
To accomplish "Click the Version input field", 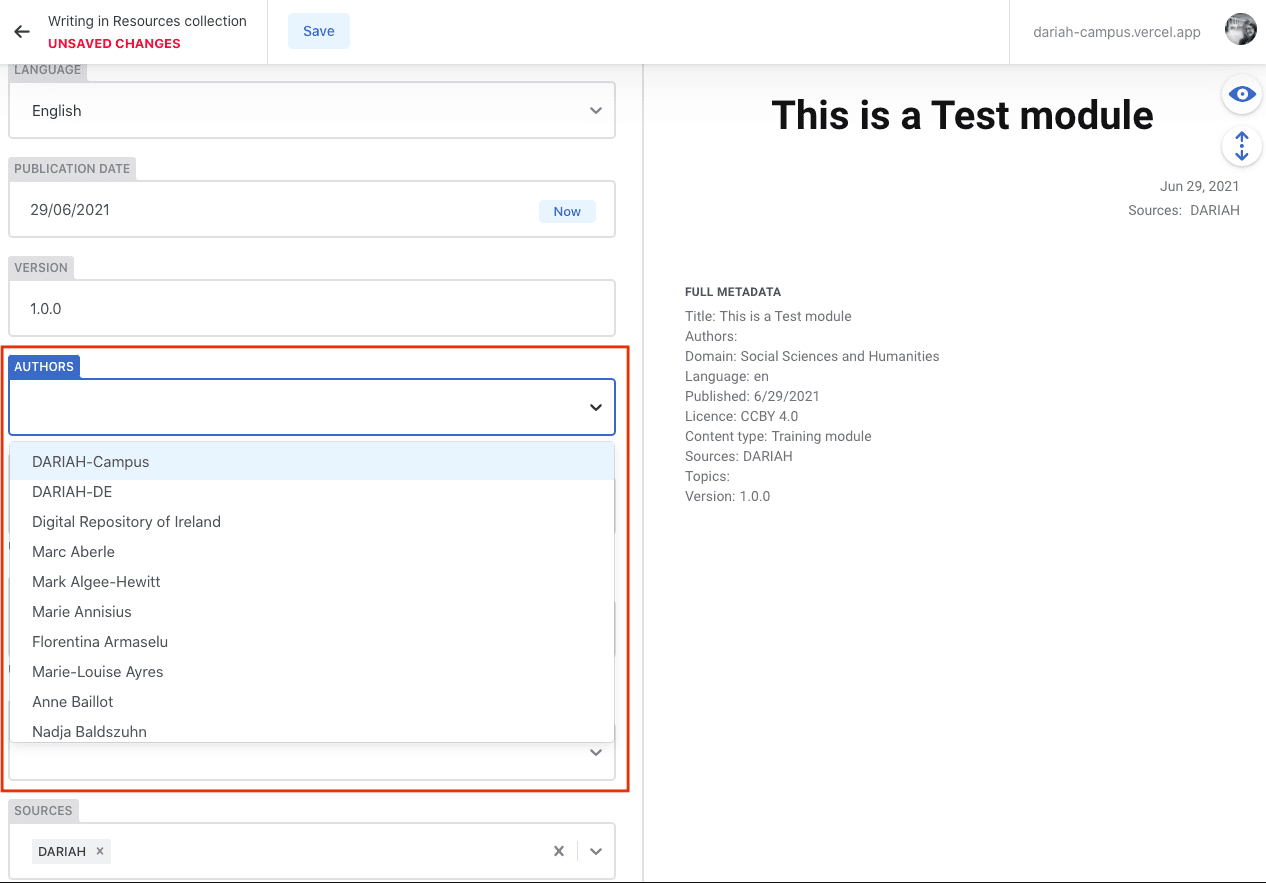I will [311, 309].
